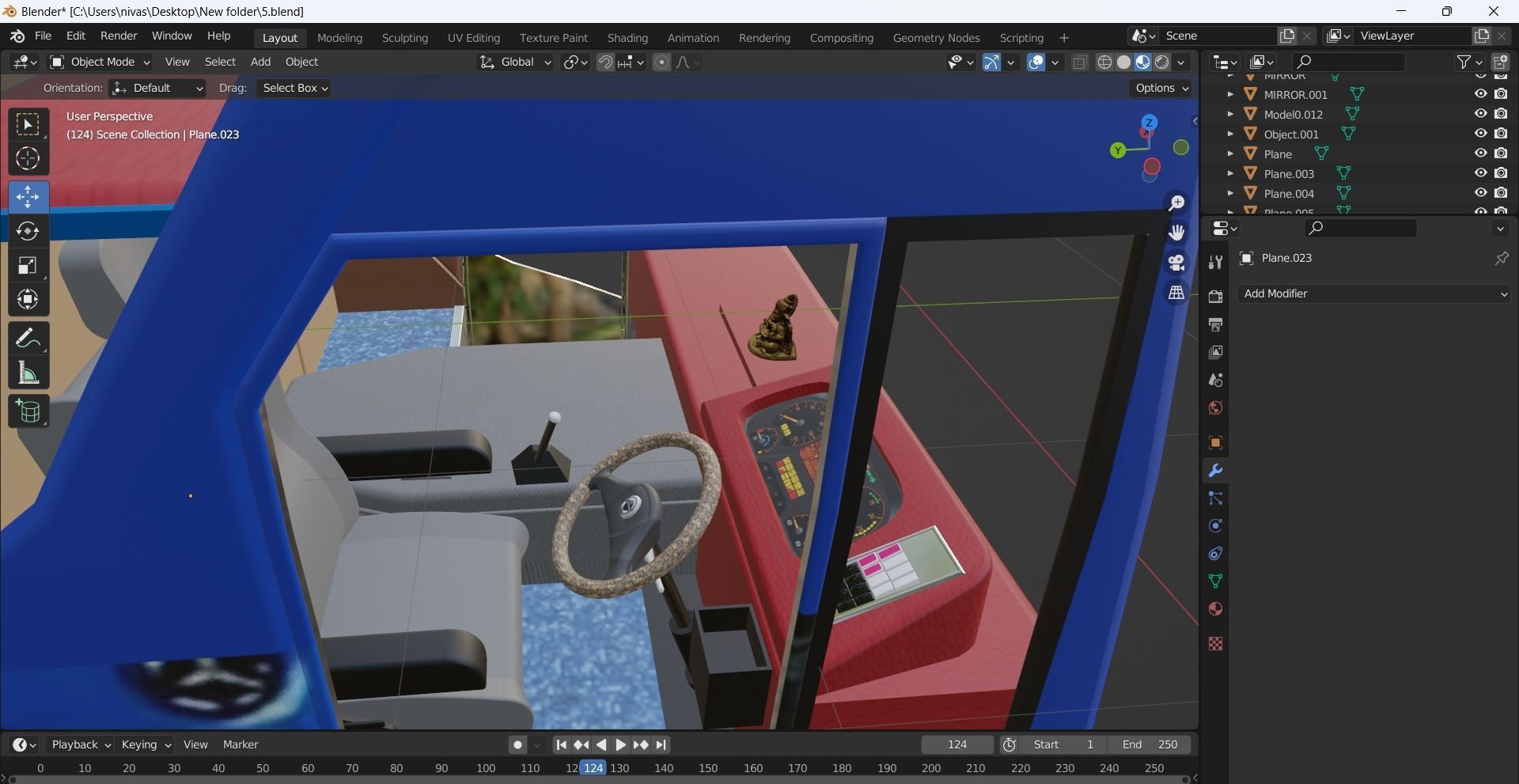This screenshot has height=784, width=1519.
Task: Click frame 200 on the timeline ruler
Action: [931, 768]
